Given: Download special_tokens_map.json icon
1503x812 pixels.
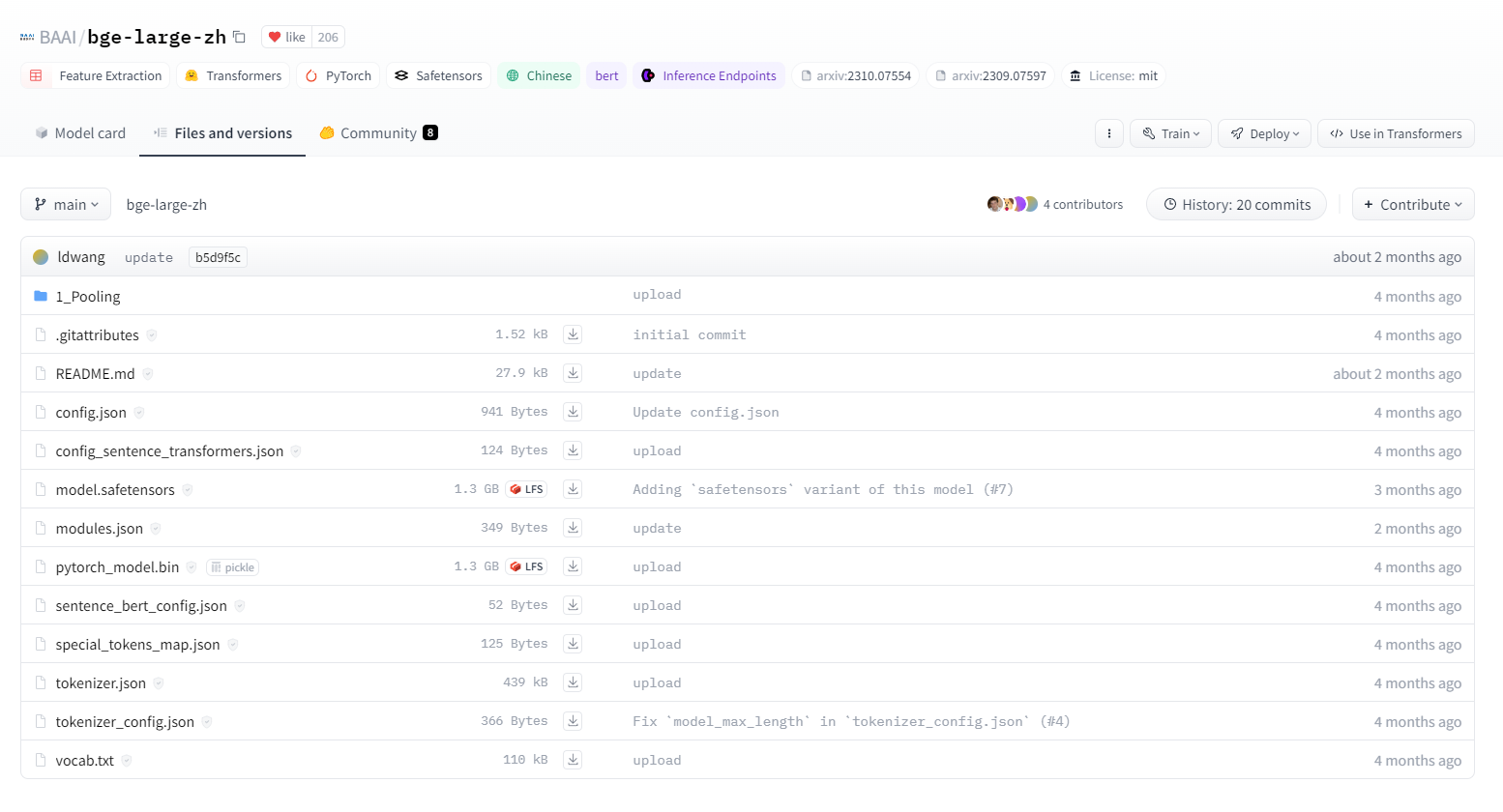Looking at the screenshot, I should [573, 644].
